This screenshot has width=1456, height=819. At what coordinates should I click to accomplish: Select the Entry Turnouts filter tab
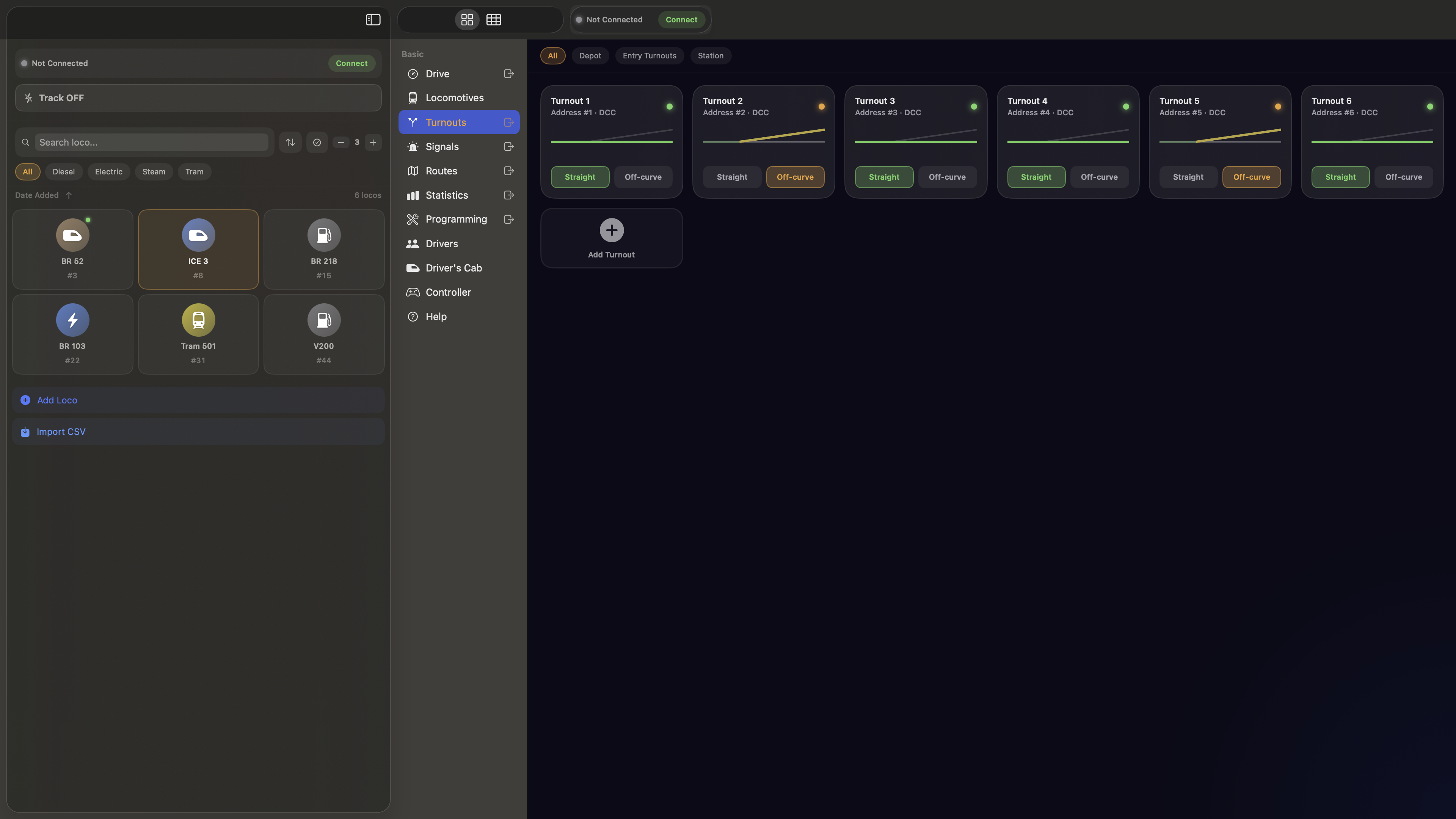click(649, 56)
